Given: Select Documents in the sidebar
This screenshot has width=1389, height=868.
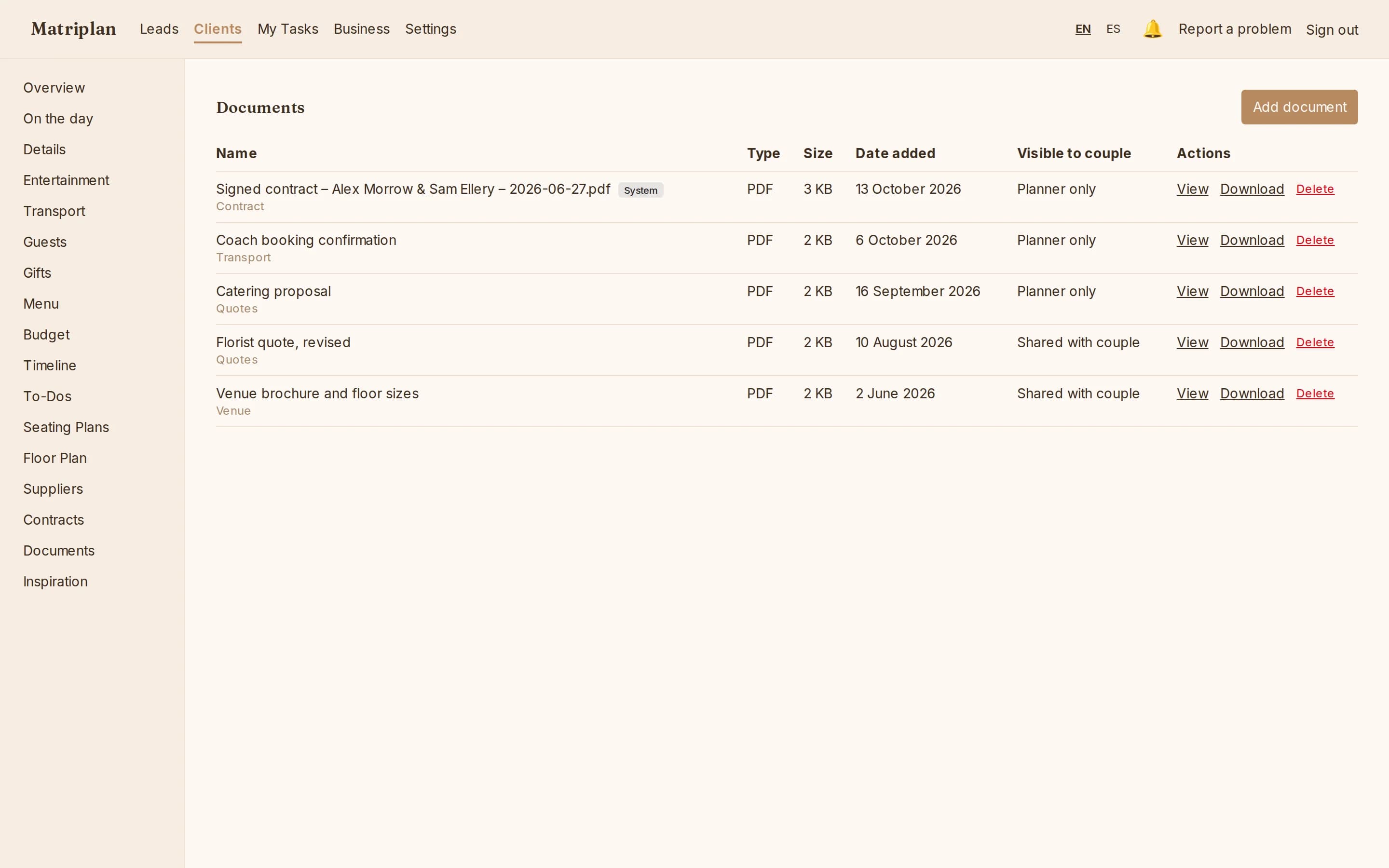Looking at the screenshot, I should pos(58,551).
